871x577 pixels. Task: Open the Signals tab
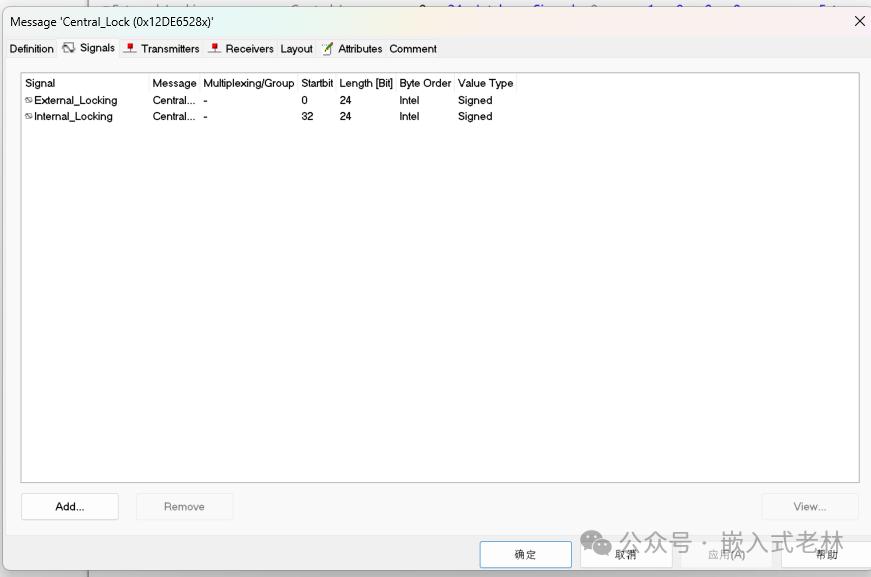(x=89, y=48)
